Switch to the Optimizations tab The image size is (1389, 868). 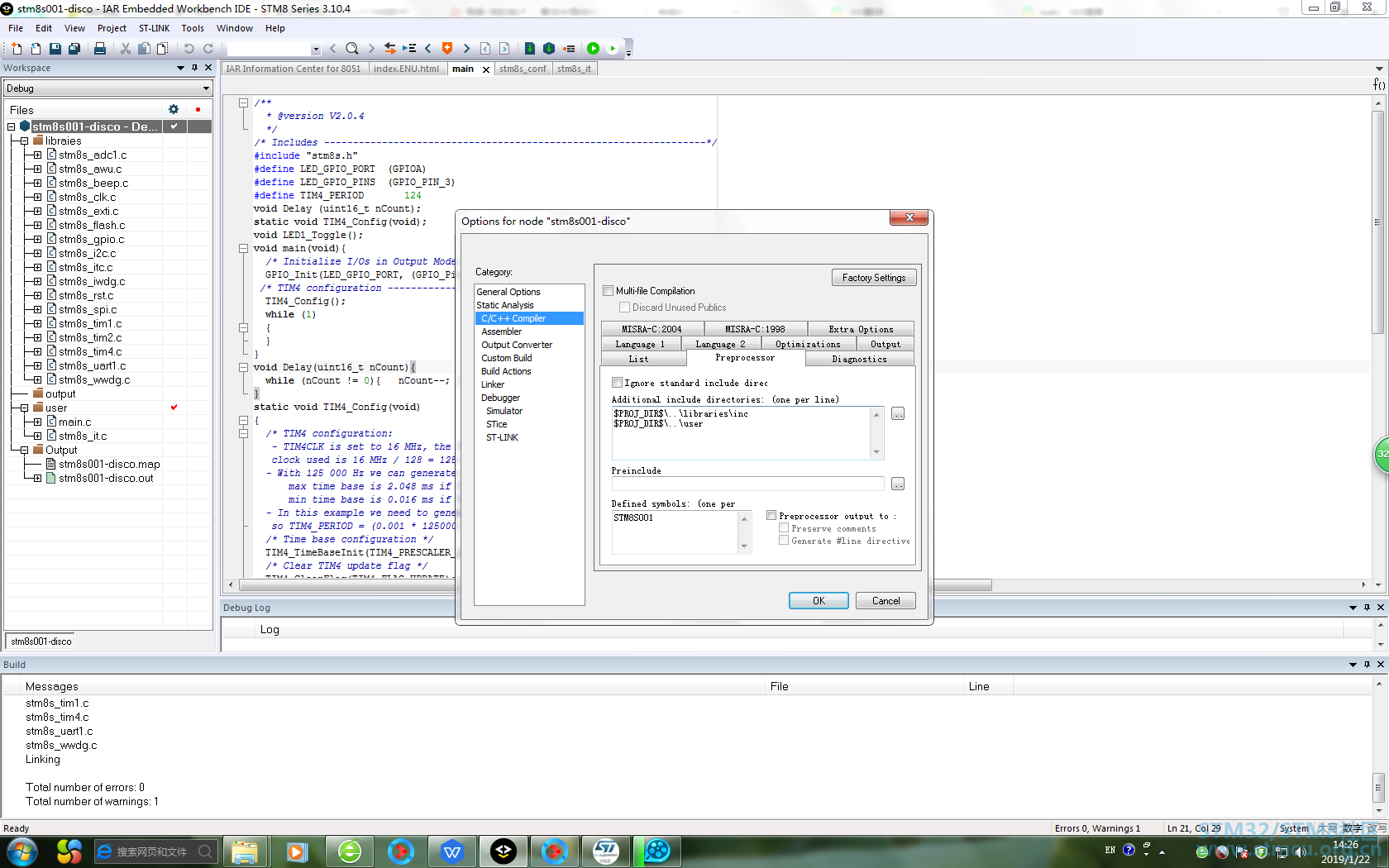pyautogui.click(x=808, y=344)
